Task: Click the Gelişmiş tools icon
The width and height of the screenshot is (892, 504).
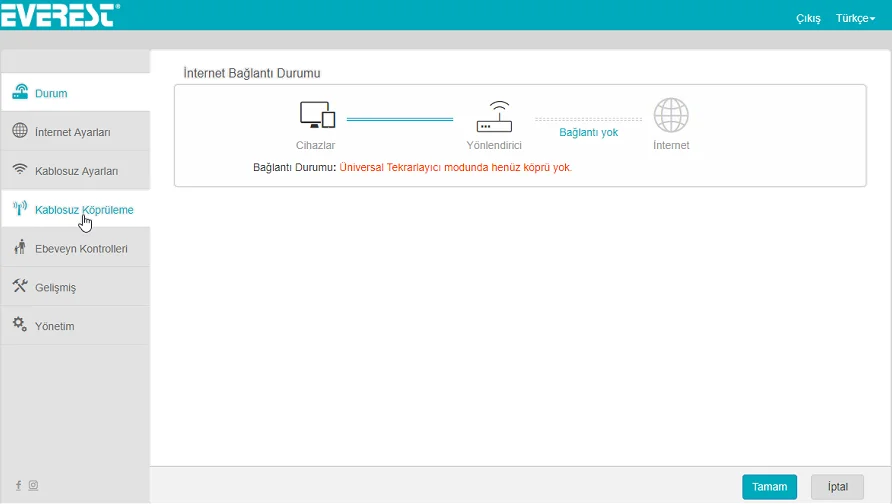Action: pos(20,287)
